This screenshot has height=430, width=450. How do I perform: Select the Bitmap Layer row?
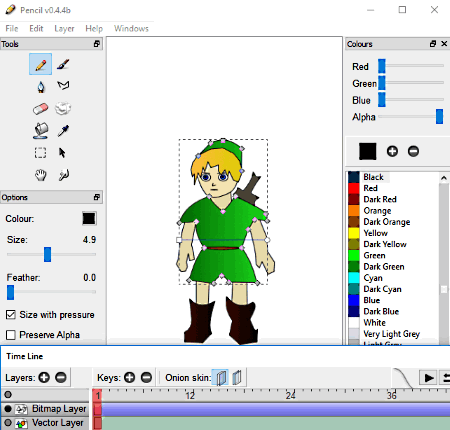(45, 409)
